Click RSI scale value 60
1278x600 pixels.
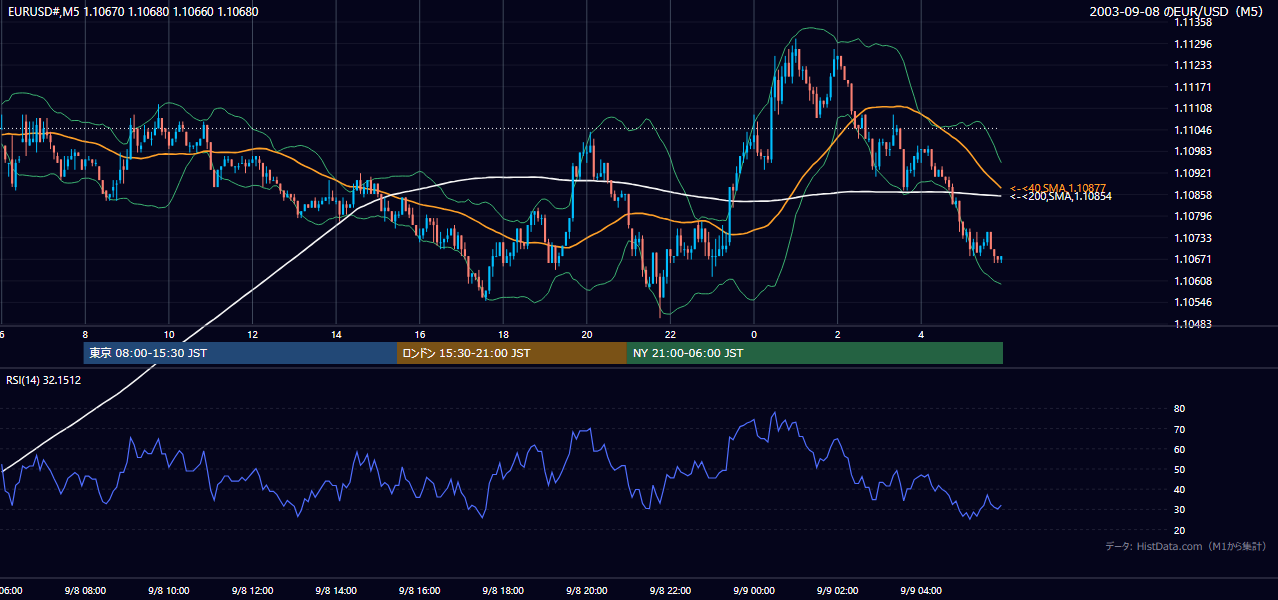(x=1179, y=449)
